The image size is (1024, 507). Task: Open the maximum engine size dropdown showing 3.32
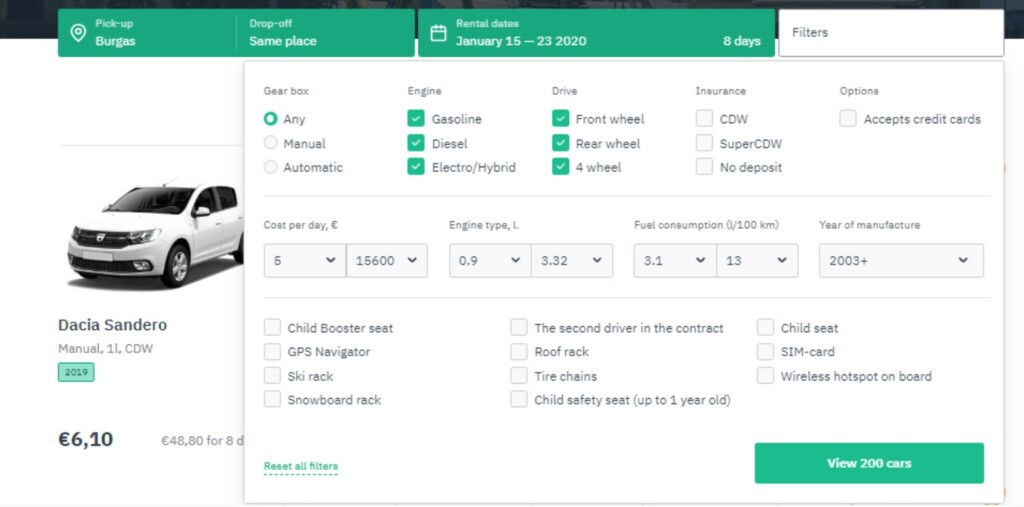(572, 261)
